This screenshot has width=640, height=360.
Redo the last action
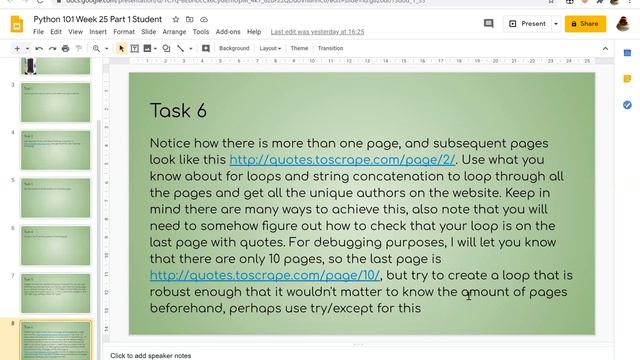tap(52, 49)
